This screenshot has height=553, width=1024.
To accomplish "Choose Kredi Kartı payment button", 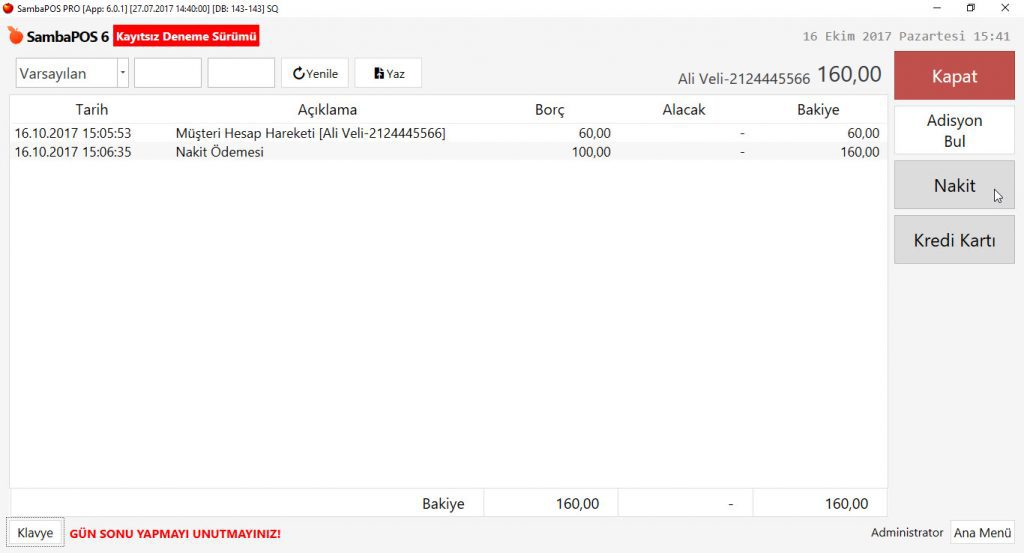I will 954,240.
